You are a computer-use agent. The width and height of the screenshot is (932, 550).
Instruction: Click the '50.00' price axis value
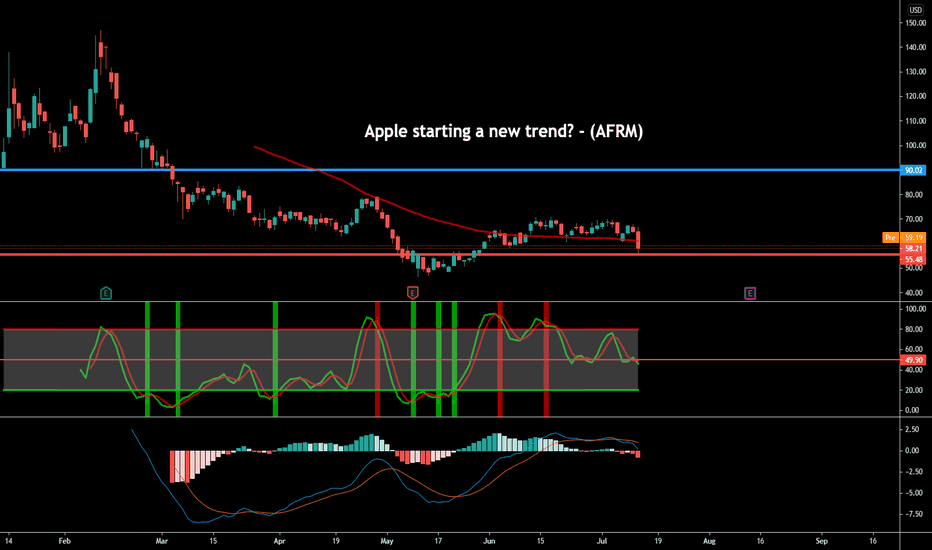pyautogui.click(x=915, y=268)
